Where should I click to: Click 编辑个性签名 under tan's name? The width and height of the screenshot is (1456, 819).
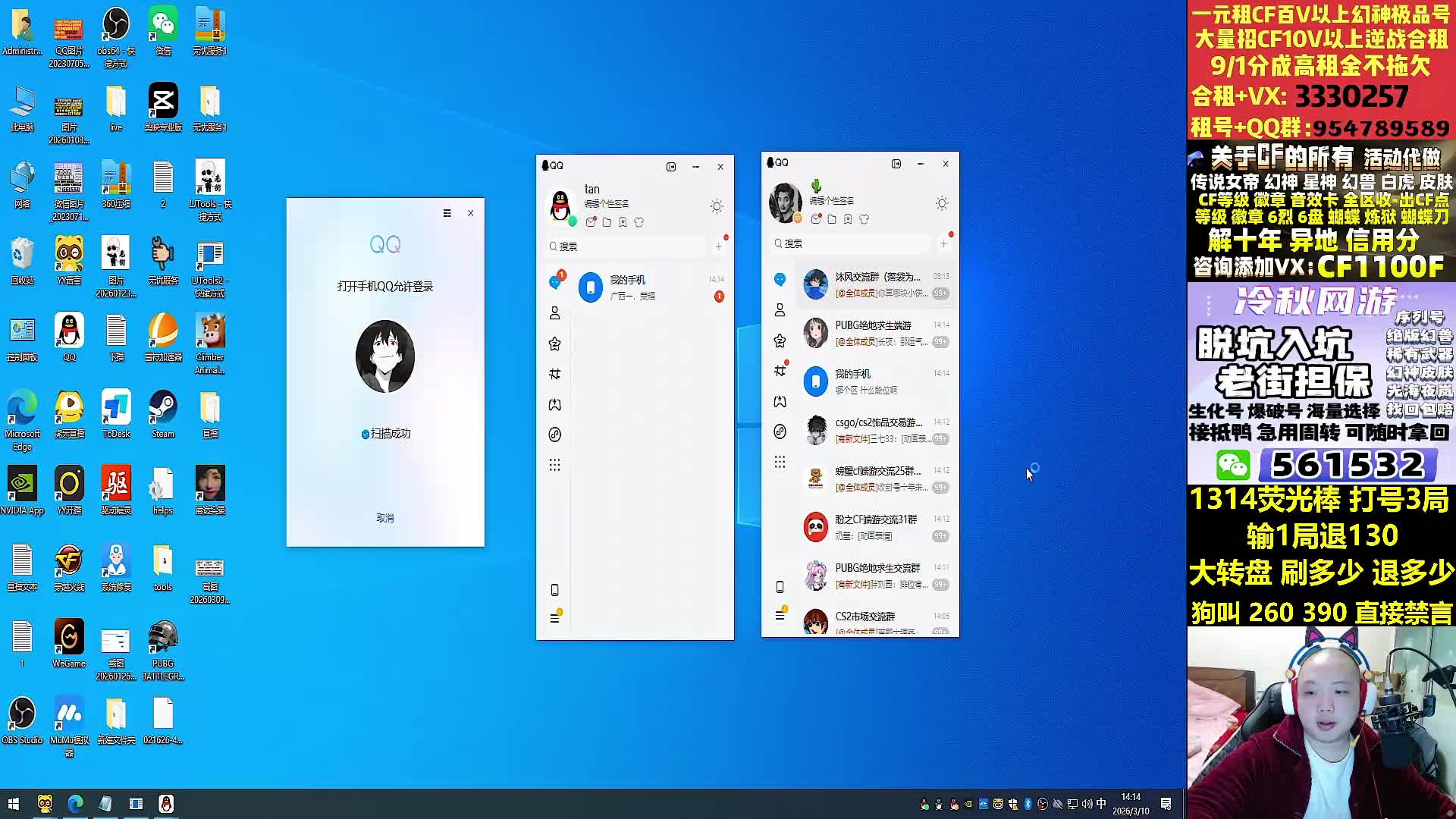(606, 204)
